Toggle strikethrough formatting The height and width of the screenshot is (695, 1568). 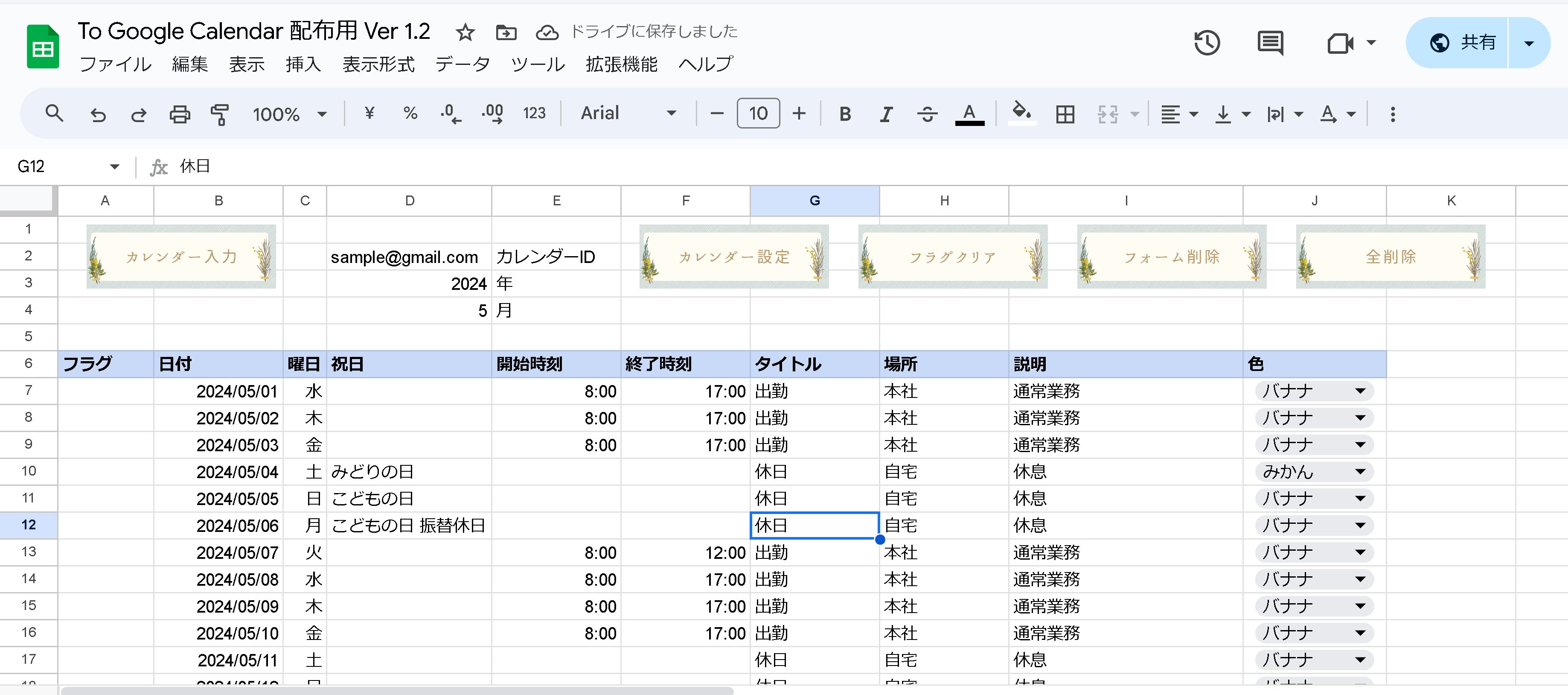pyautogui.click(x=926, y=113)
